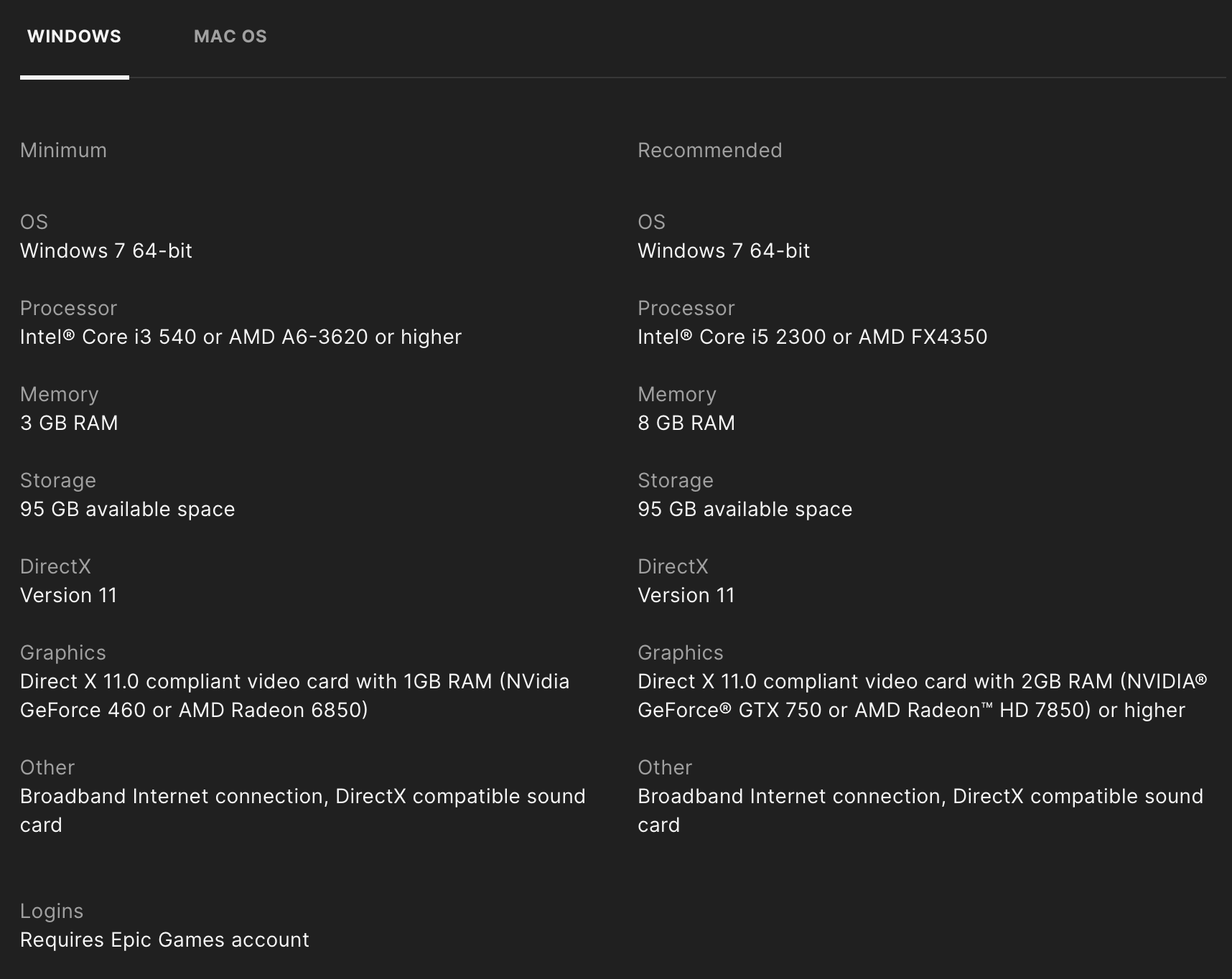This screenshot has width=1232, height=979.
Task: Click the minimum Other broadband requirement text
Action: (302, 797)
